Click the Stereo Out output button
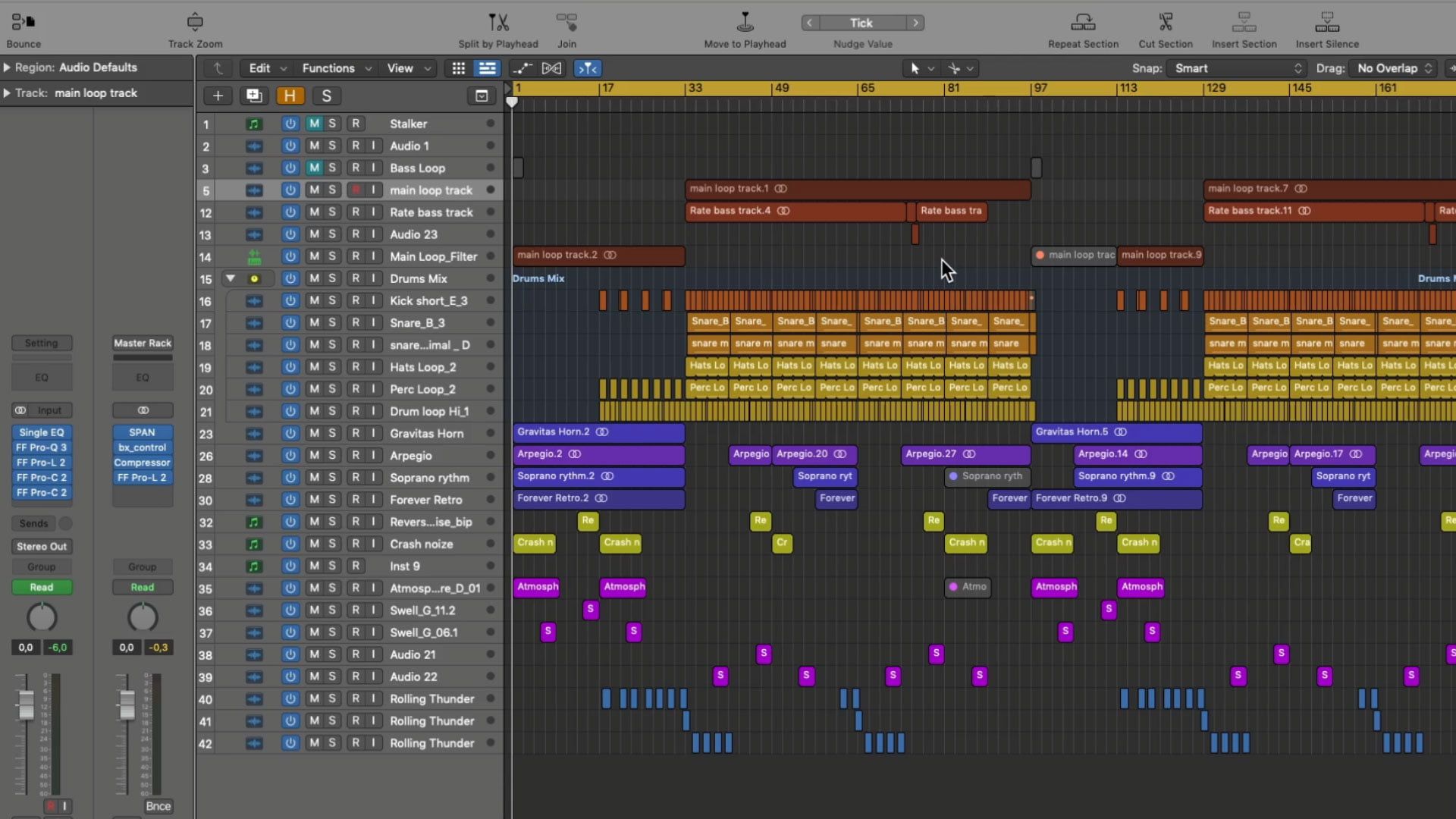 (42, 546)
